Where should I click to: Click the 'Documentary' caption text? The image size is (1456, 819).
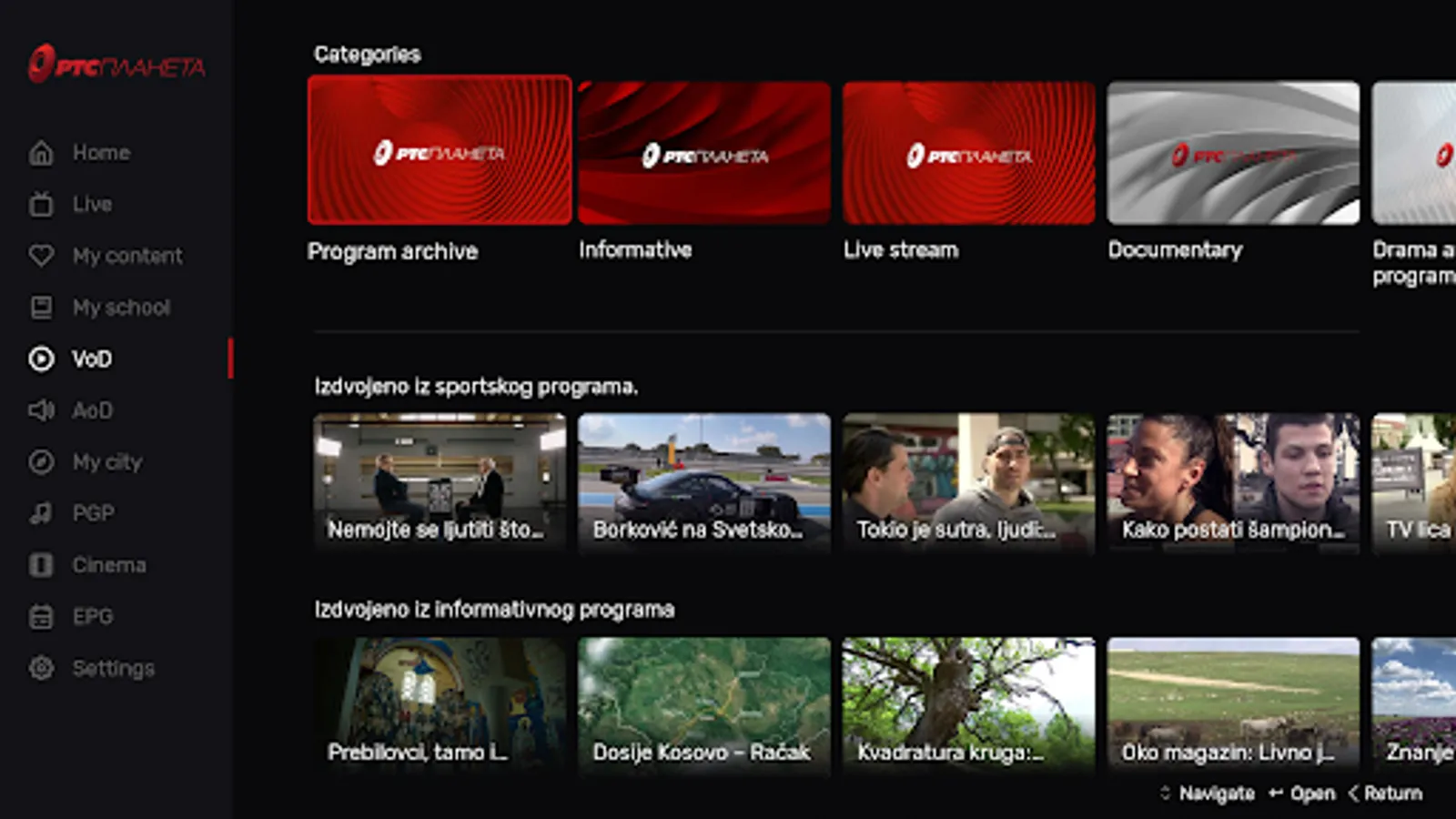(x=1175, y=250)
